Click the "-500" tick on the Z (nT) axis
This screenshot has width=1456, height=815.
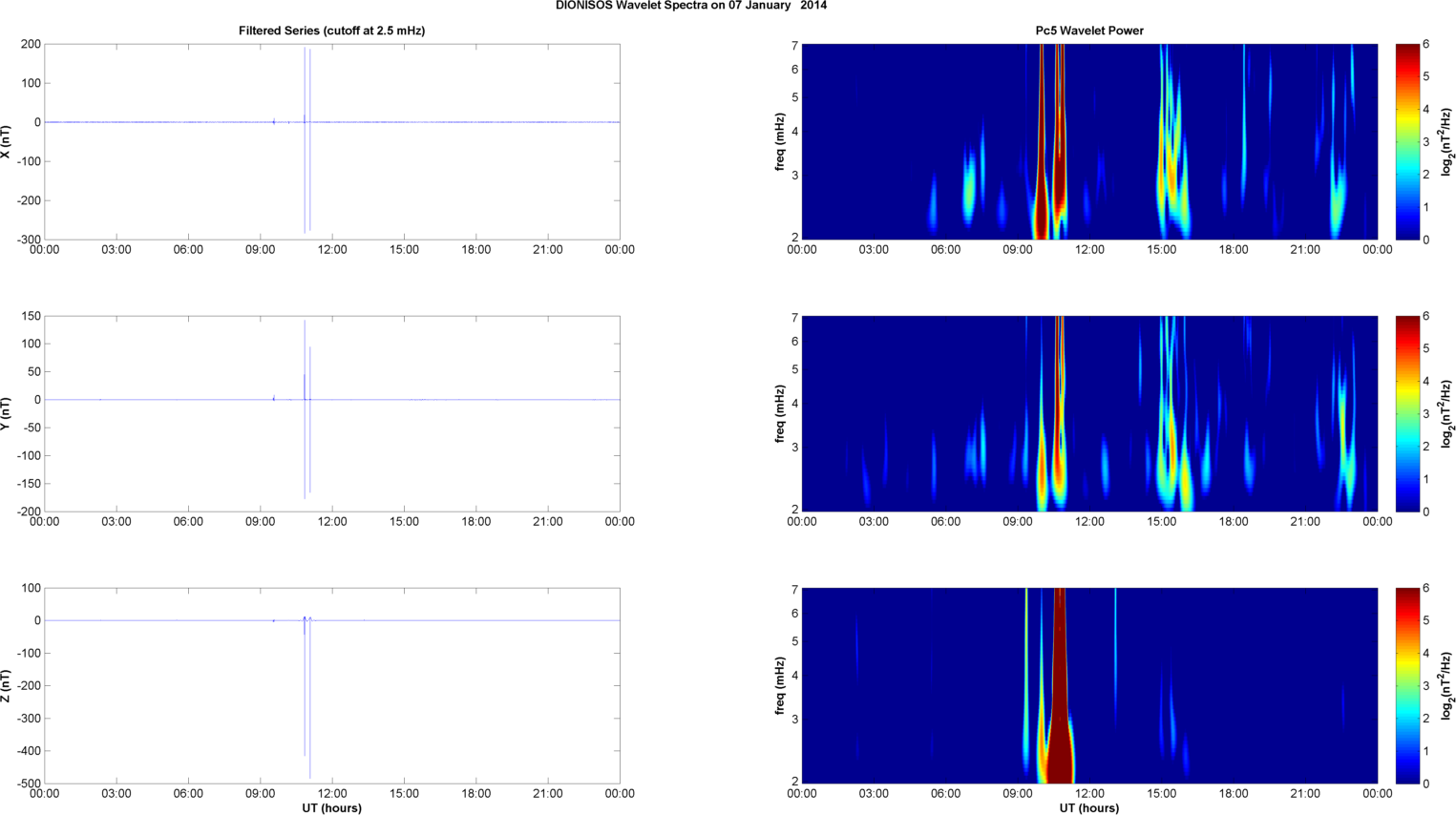pyautogui.click(x=29, y=784)
